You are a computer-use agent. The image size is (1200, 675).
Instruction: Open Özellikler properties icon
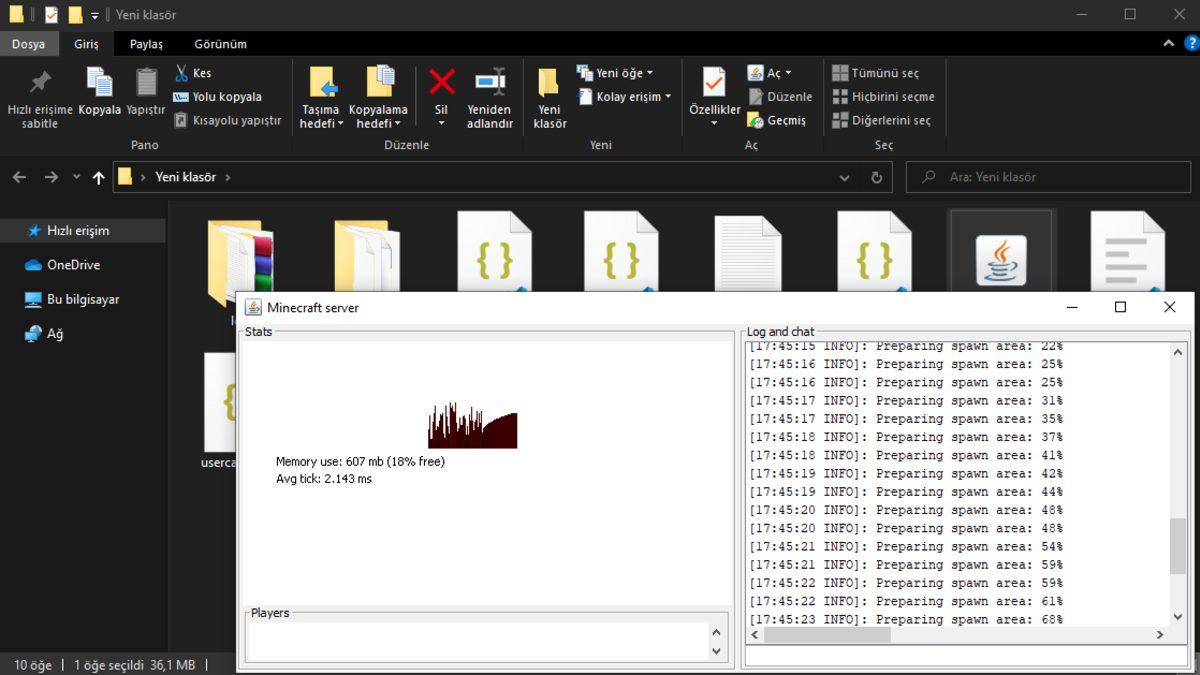pos(714,82)
